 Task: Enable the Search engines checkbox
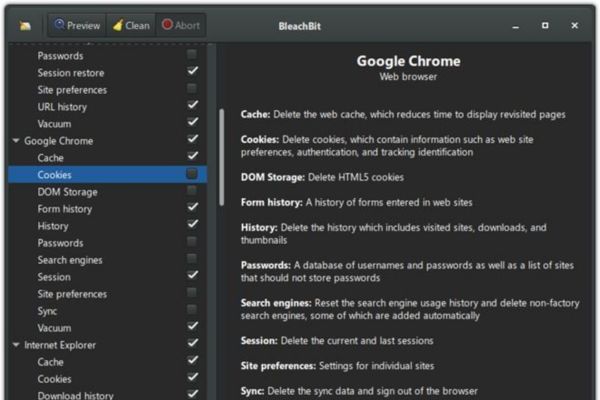point(192,258)
